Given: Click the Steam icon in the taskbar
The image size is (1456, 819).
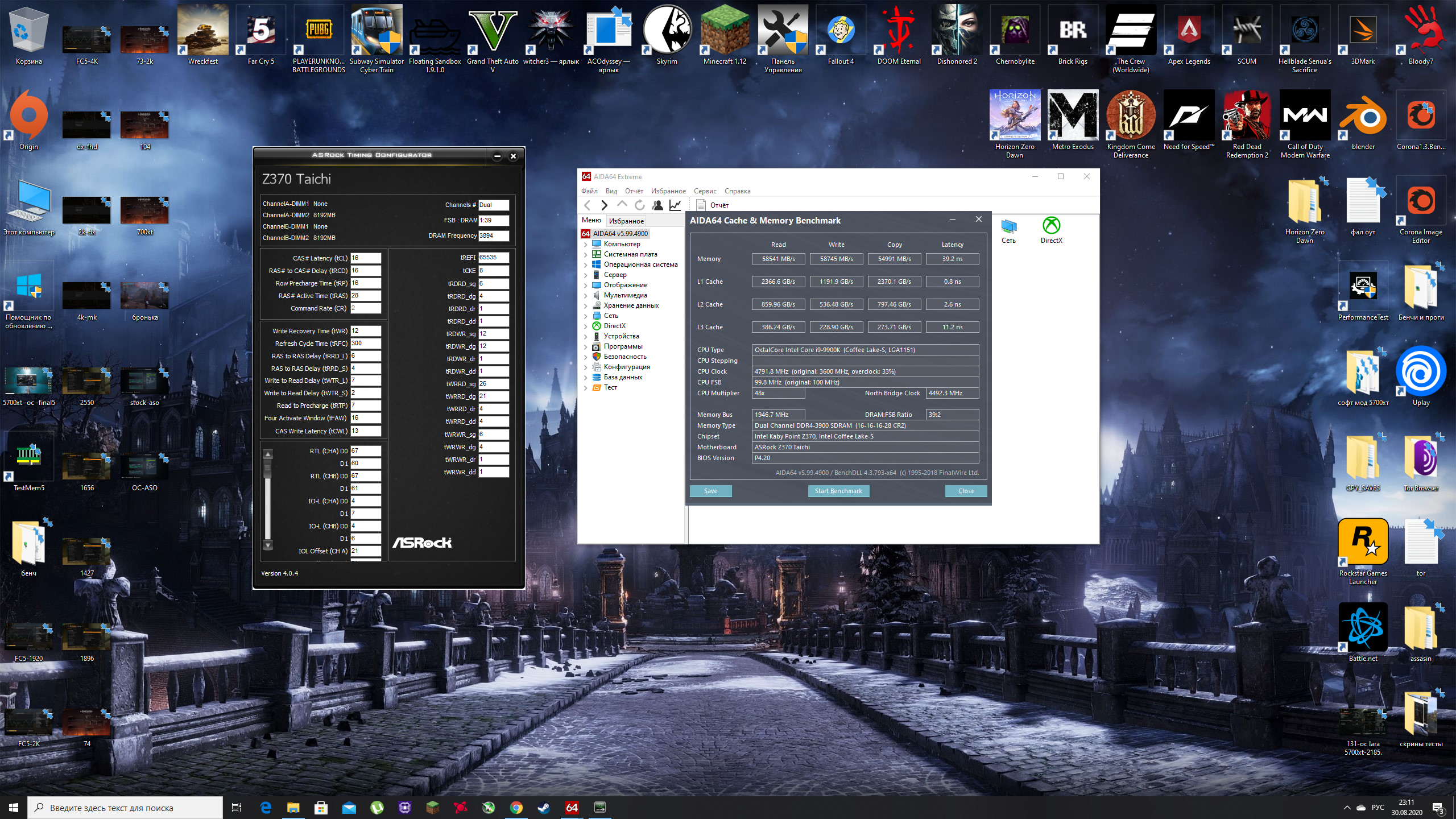Looking at the screenshot, I should click(544, 808).
